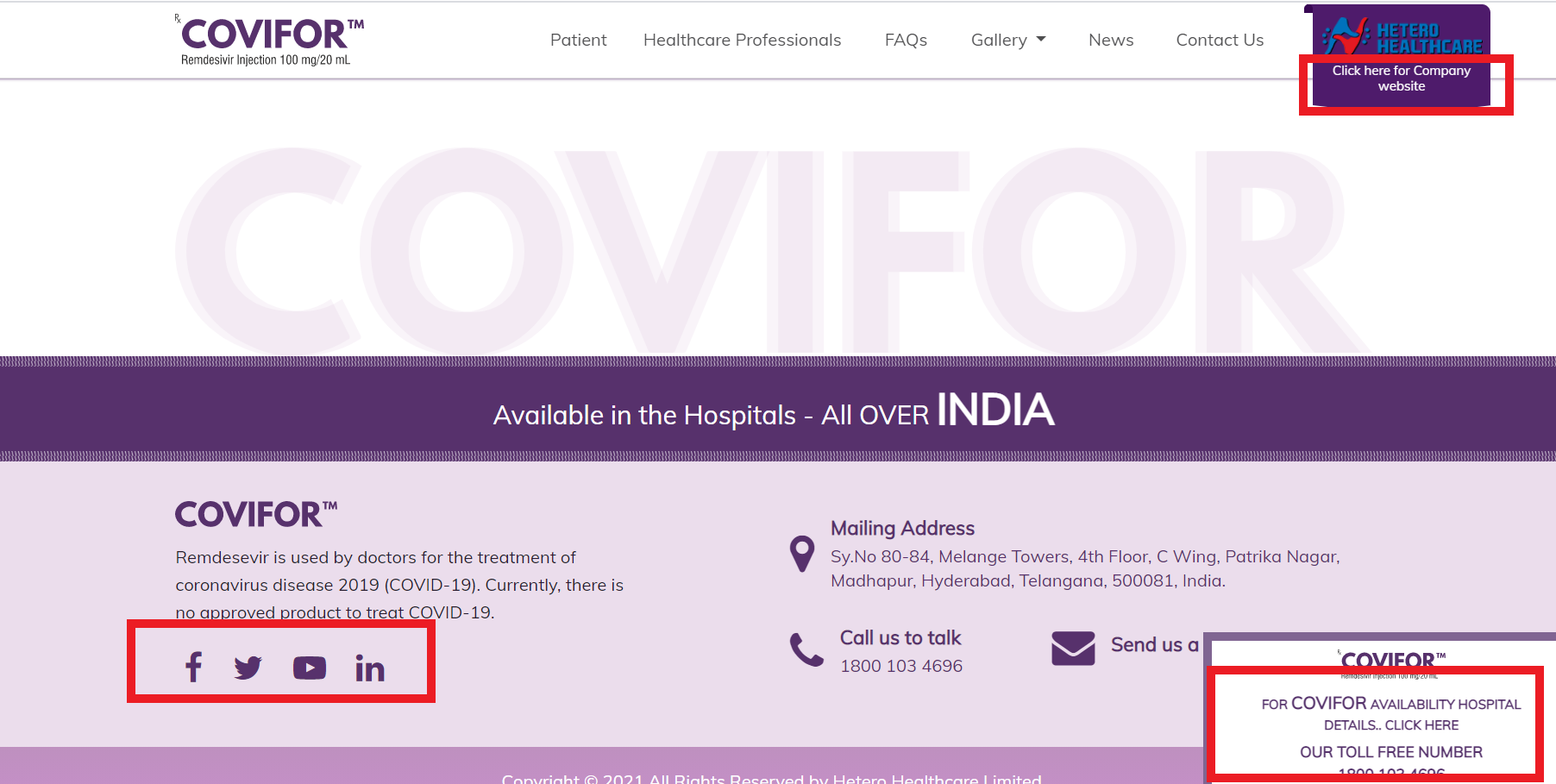
Task: Open the YouTube social icon
Action: coord(310,668)
